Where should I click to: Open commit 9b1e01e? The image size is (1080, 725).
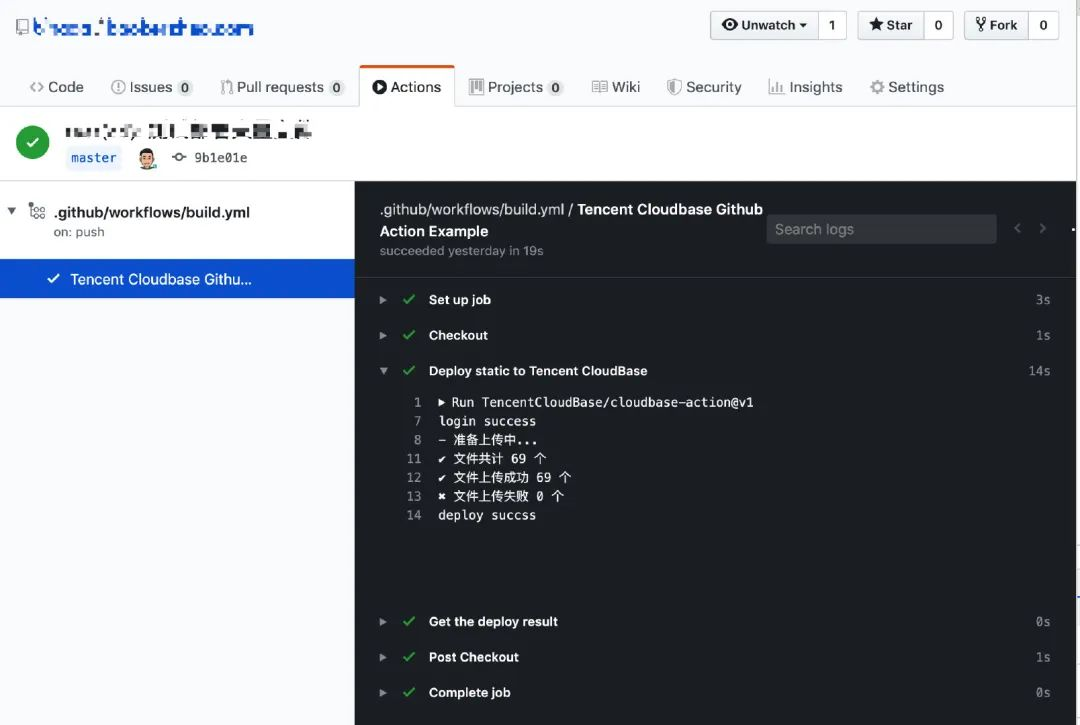220,158
